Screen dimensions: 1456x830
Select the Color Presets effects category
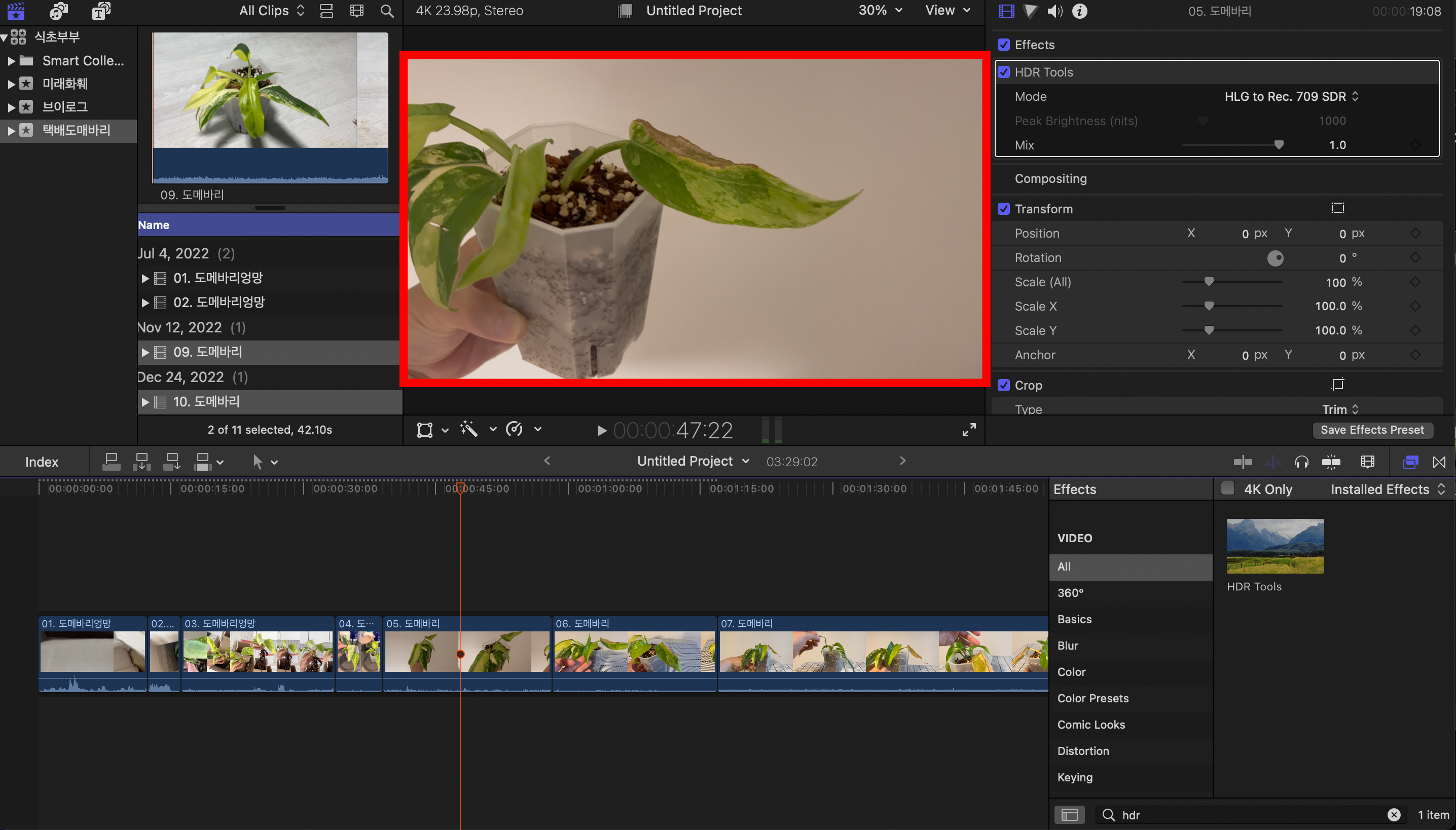pos(1093,698)
